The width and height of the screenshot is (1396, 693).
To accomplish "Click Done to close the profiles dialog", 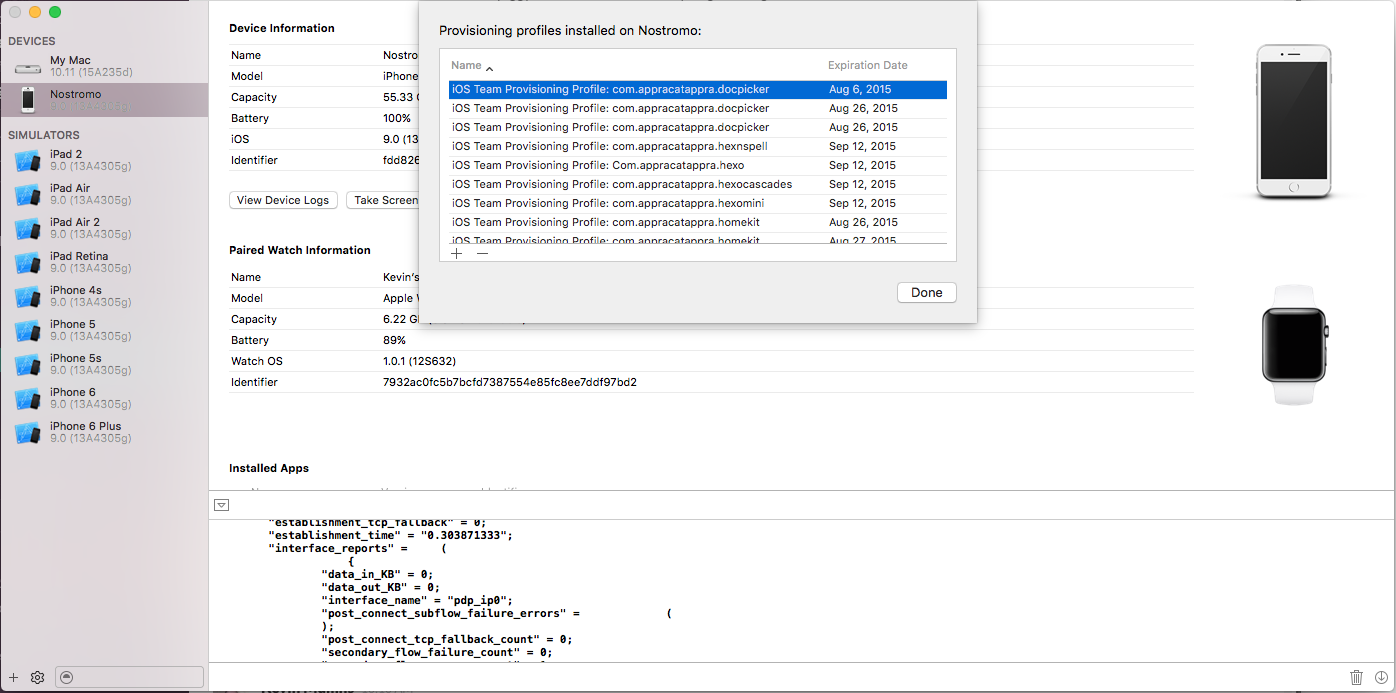I will (x=926, y=292).
